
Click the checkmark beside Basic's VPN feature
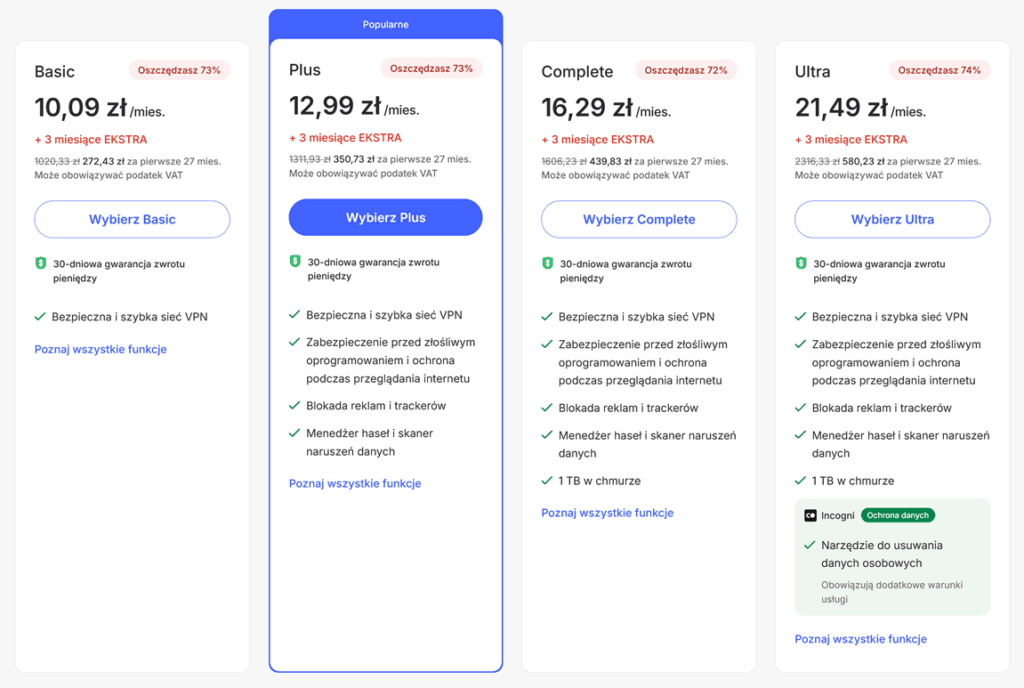point(40,317)
